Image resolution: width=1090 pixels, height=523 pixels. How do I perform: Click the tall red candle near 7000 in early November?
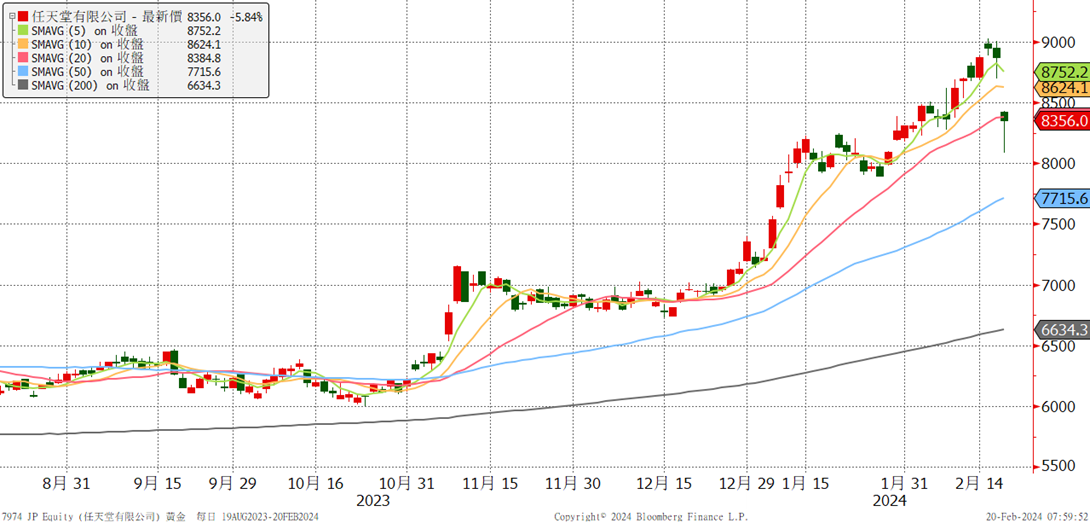(x=457, y=284)
